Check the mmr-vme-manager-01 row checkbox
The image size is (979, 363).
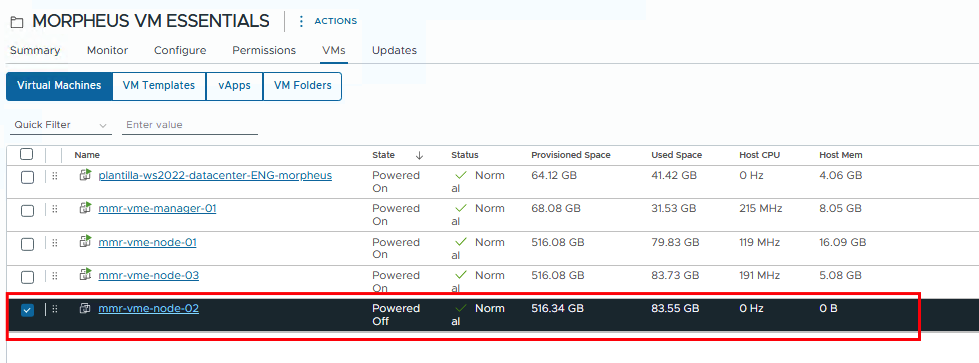[x=27, y=211]
